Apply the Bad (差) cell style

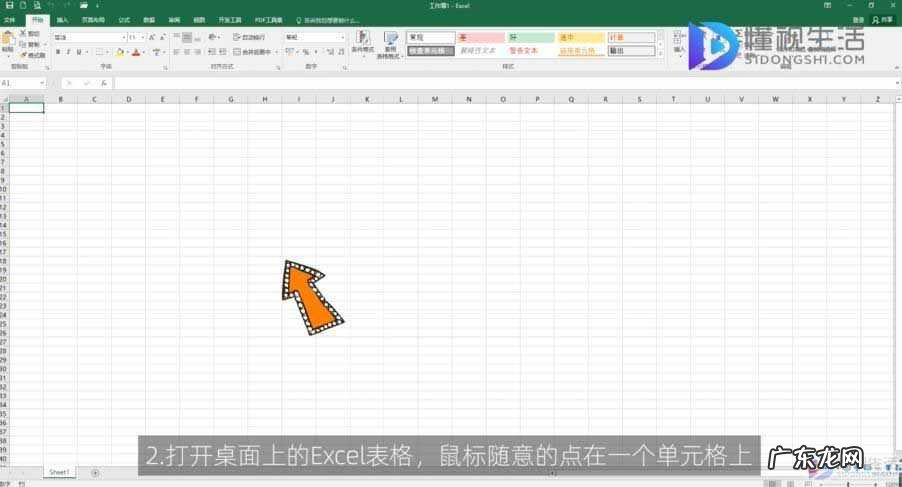pos(481,37)
